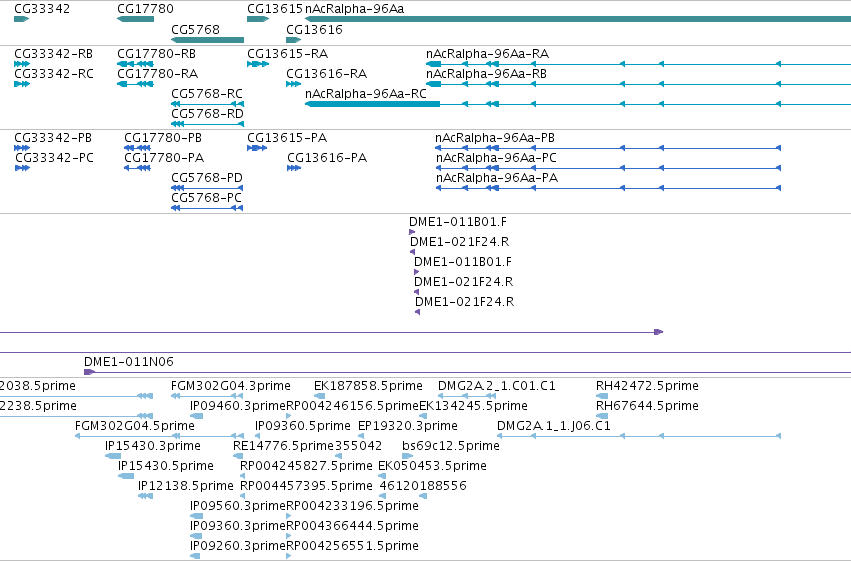Select EST RH67644.5prime

tap(602, 416)
